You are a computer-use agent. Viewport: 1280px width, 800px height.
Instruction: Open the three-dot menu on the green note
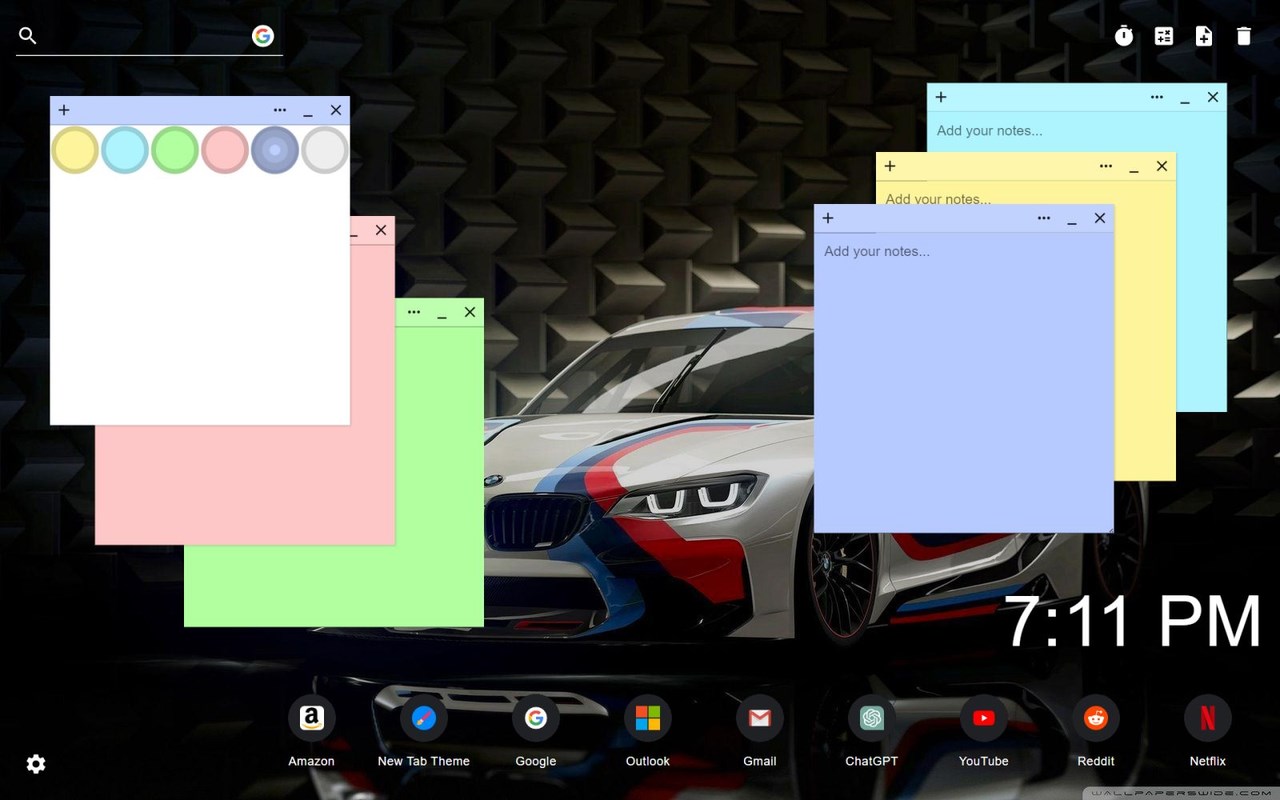point(414,312)
